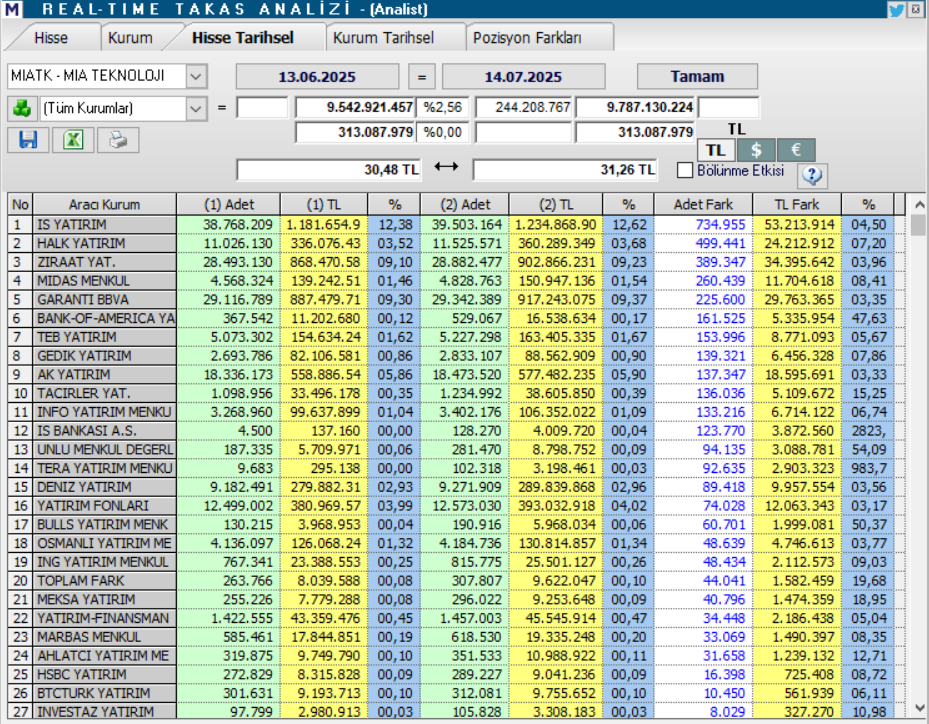Screen dimensions: 929x724
Task: Sort by the (1) TL column header
Action: pos(324,205)
